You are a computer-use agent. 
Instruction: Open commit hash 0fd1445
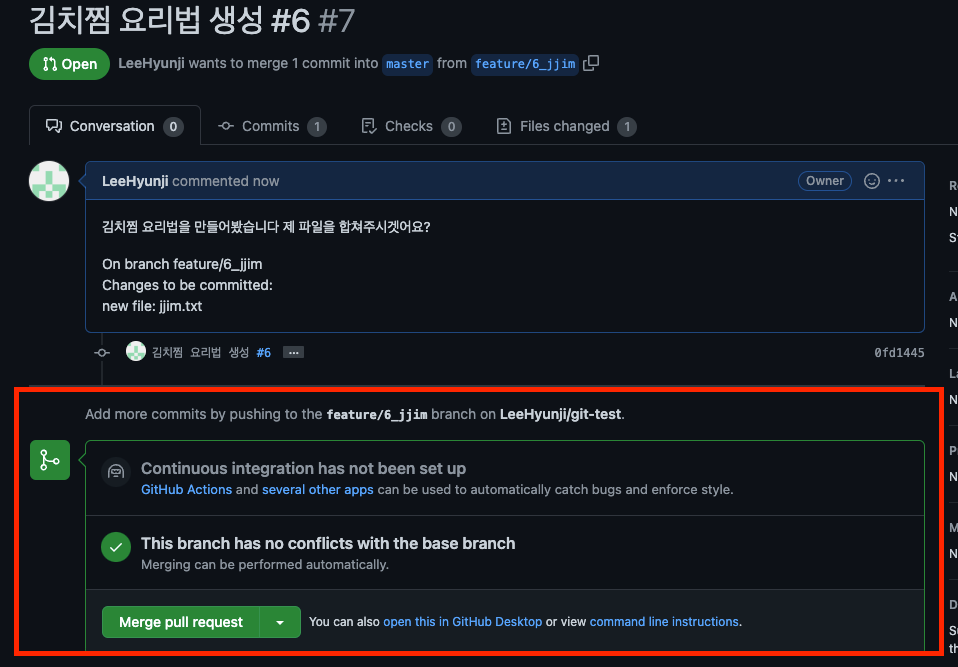[899, 352]
